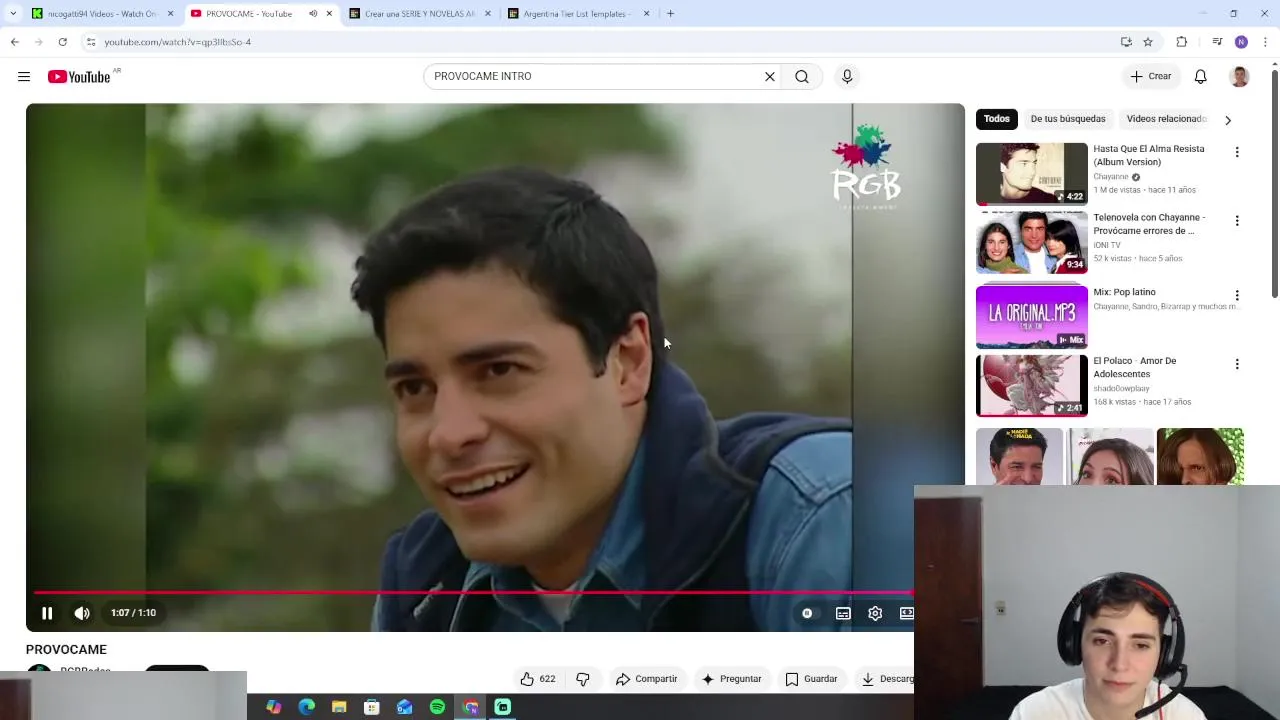Screen dimensions: 1280x720
Task: Click the Preguntar button
Action: [732, 679]
